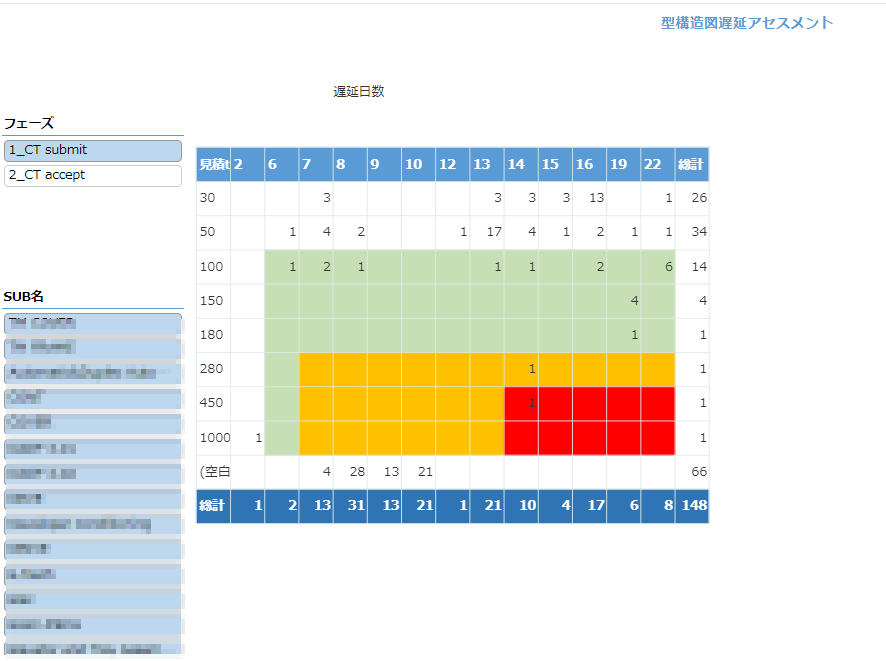886x661 pixels.
Task: Click the (空白 row label
Action: coord(213,472)
